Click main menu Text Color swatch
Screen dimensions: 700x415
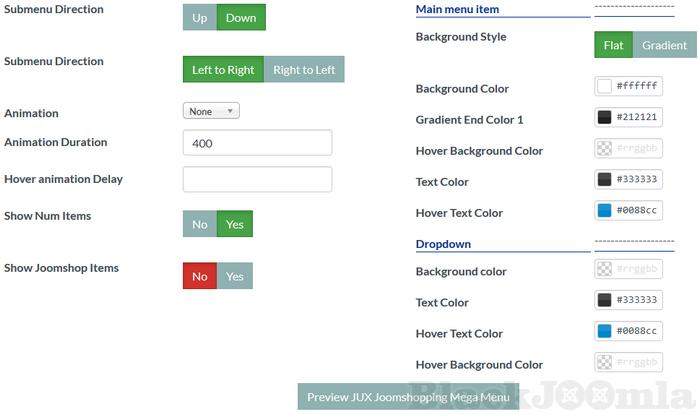coord(604,180)
